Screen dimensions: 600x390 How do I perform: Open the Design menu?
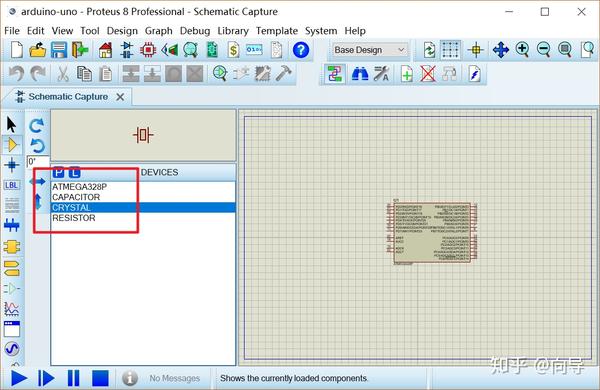pyautogui.click(x=122, y=31)
